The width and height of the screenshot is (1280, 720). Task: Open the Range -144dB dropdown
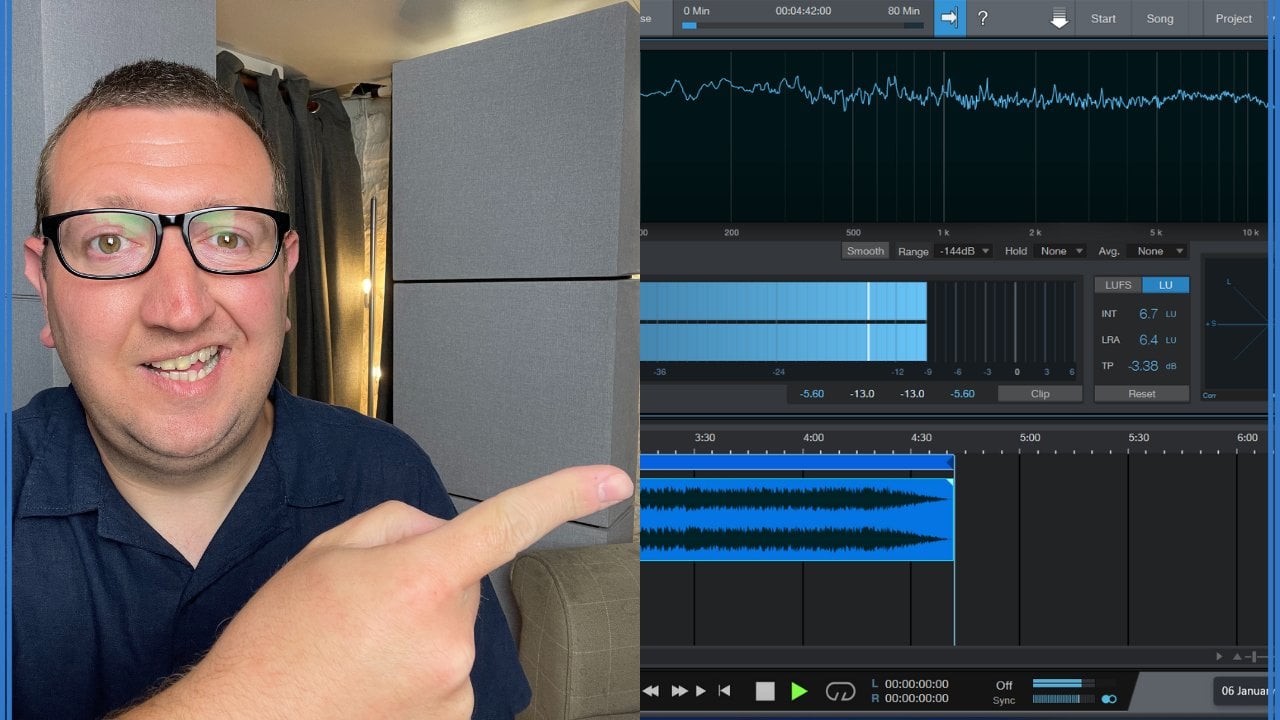tap(964, 251)
